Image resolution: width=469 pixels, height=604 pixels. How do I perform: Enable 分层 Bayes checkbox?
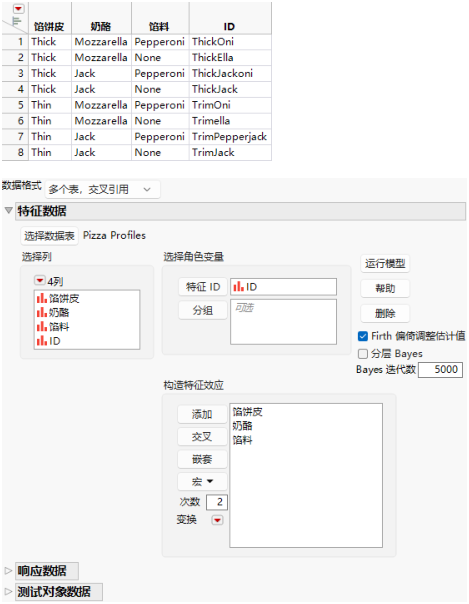pos(363,354)
